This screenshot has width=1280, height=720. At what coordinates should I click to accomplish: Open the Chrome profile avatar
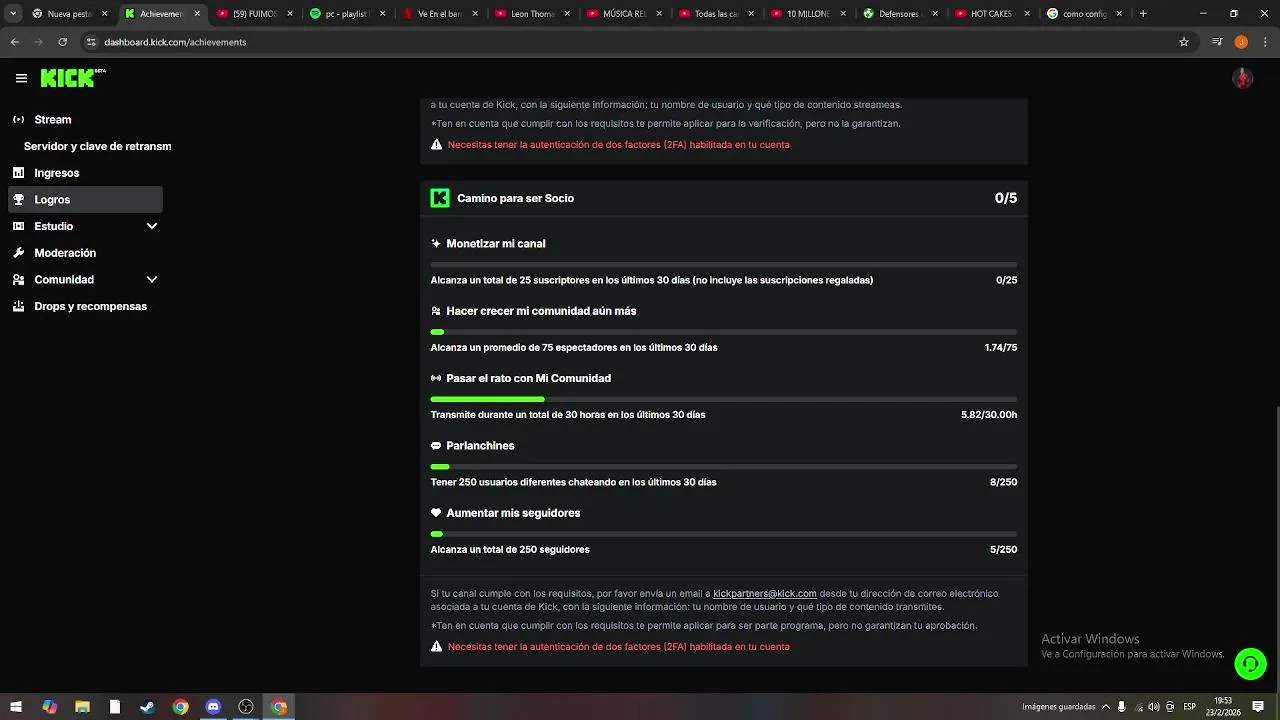(x=1241, y=42)
